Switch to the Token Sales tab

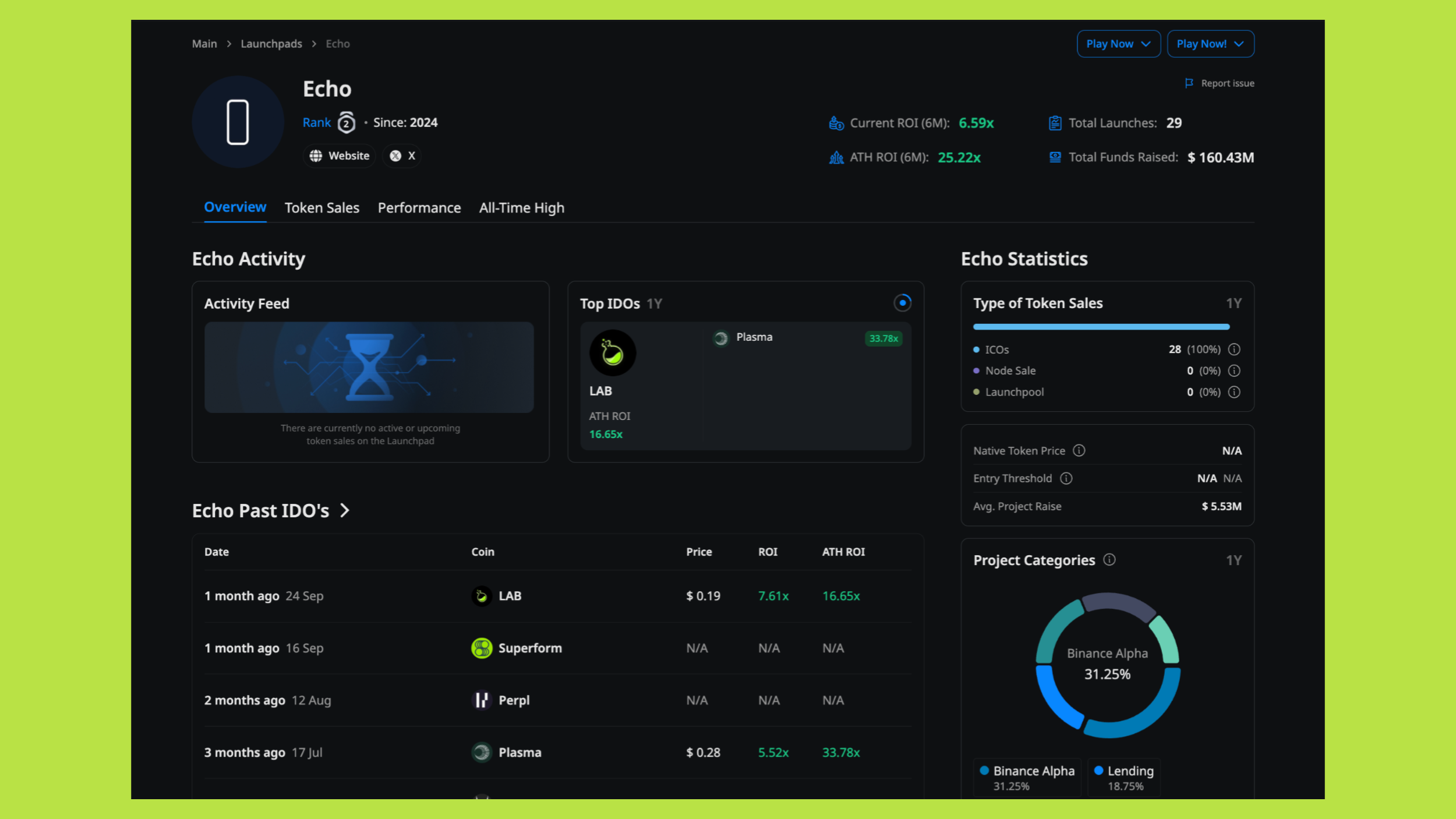[x=321, y=208]
